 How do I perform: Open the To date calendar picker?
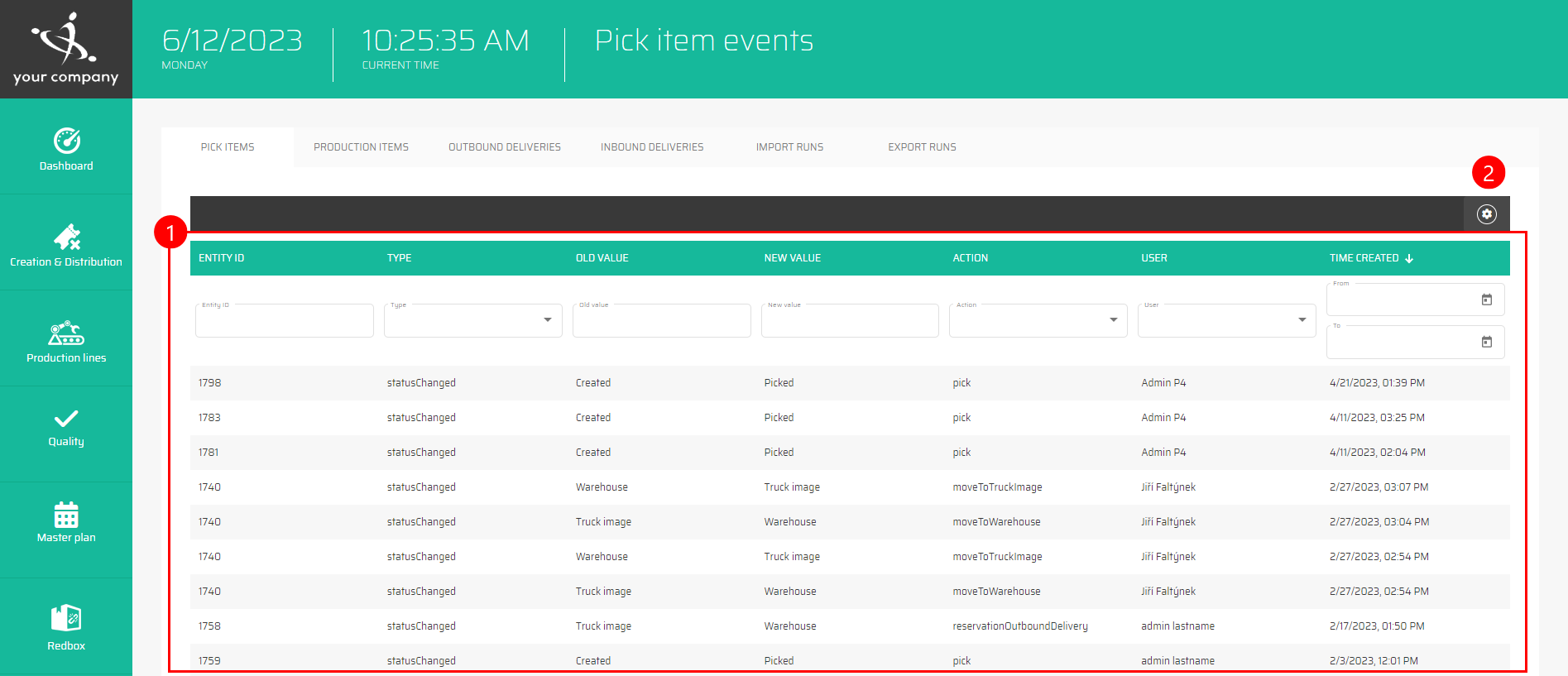click(x=1486, y=342)
